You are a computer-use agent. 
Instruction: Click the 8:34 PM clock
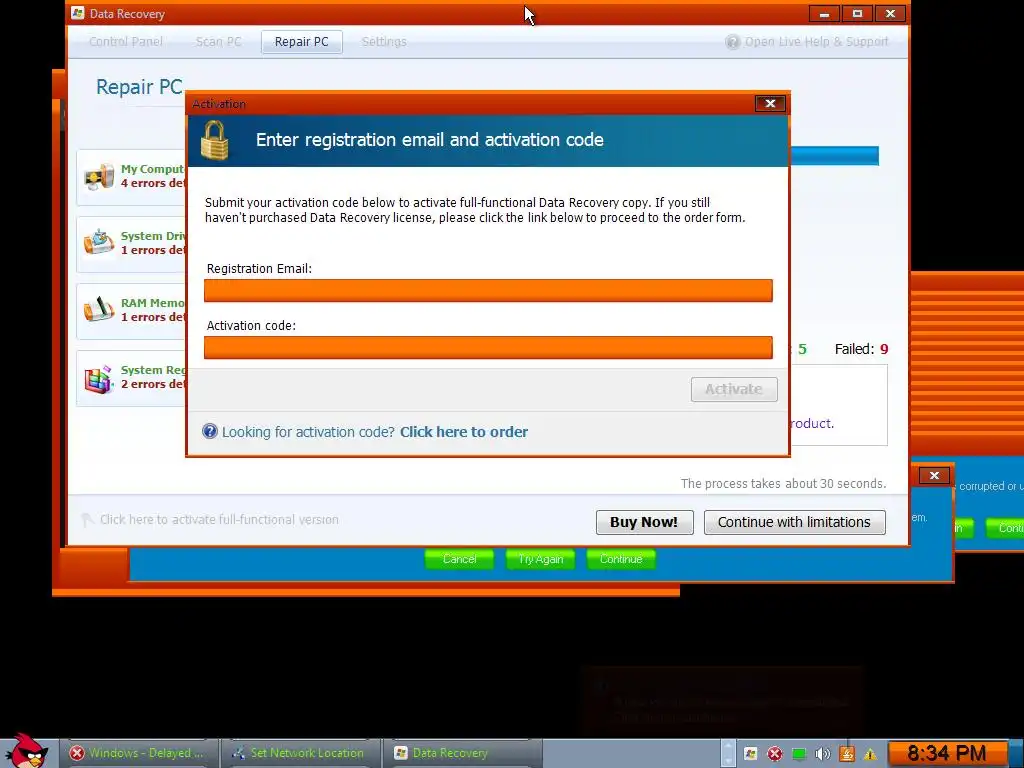click(x=946, y=754)
